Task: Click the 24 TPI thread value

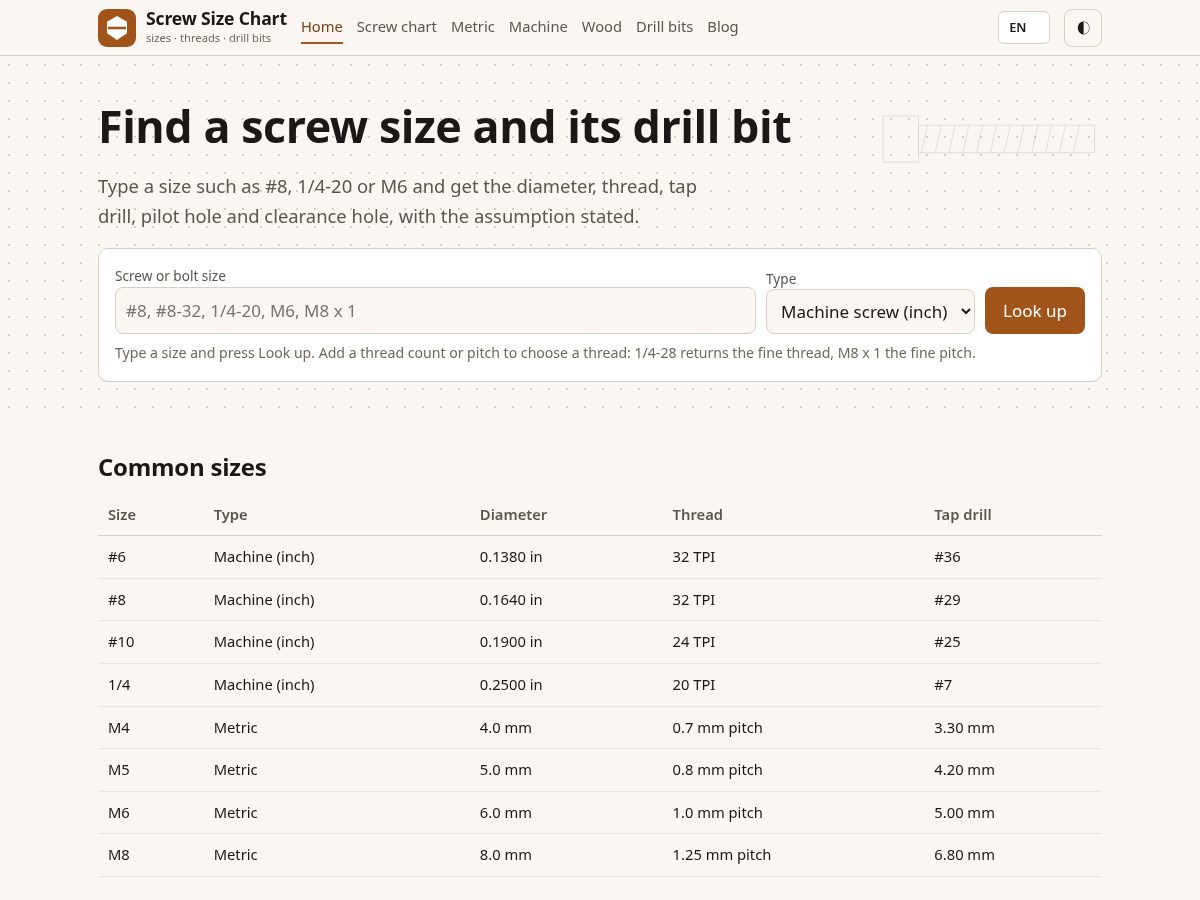Action: click(694, 642)
